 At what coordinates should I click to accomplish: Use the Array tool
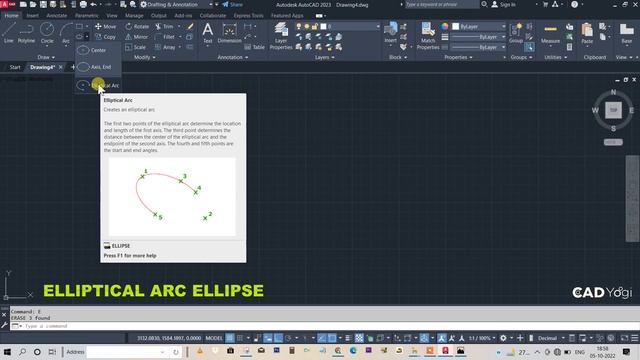pos(165,47)
